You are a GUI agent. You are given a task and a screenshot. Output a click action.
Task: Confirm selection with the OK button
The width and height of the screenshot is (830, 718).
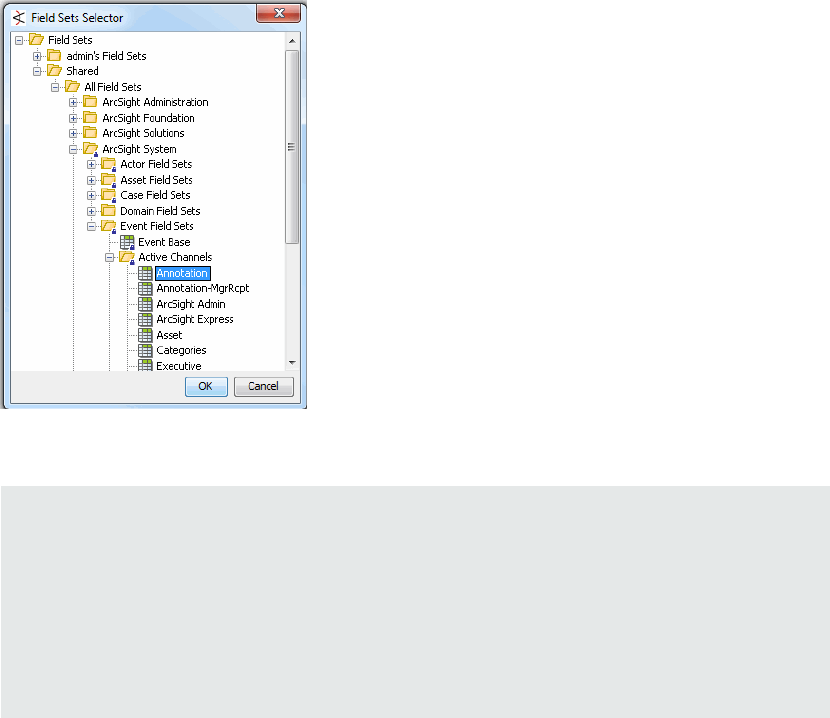(206, 387)
